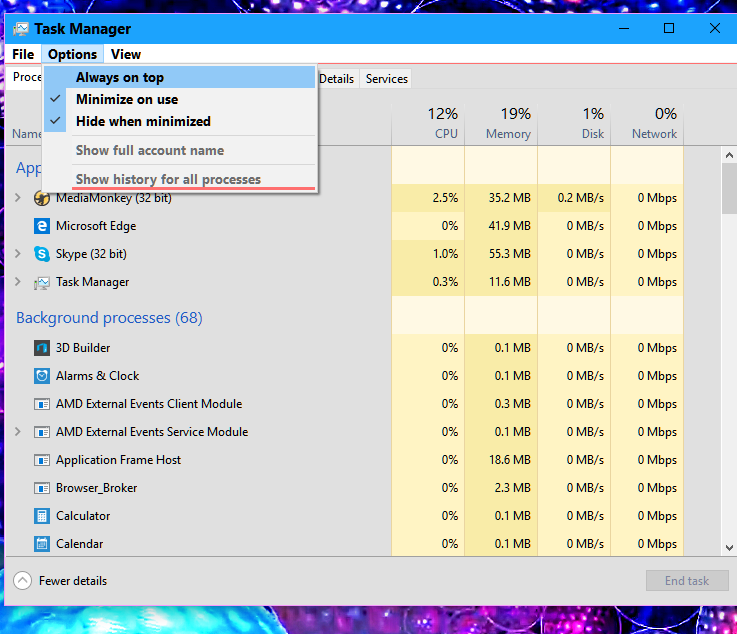Click Task Manager's 0.3% CPU value
Viewport: 737px width, 634px height.
pyautogui.click(x=445, y=282)
